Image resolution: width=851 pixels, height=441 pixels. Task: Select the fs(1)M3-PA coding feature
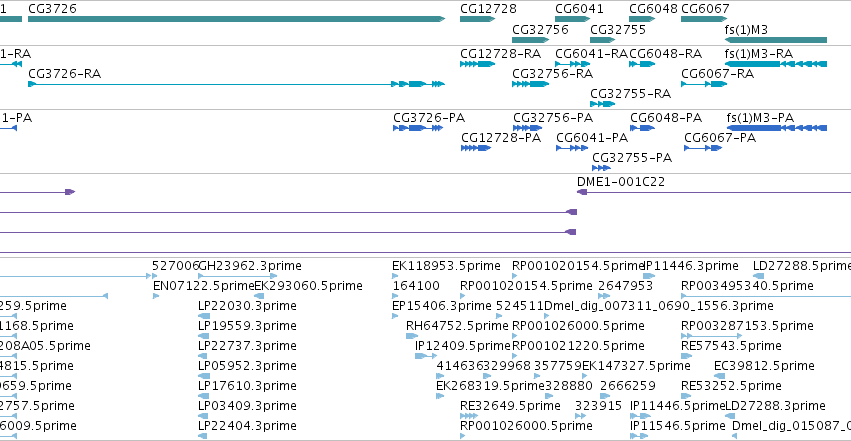point(777,128)
